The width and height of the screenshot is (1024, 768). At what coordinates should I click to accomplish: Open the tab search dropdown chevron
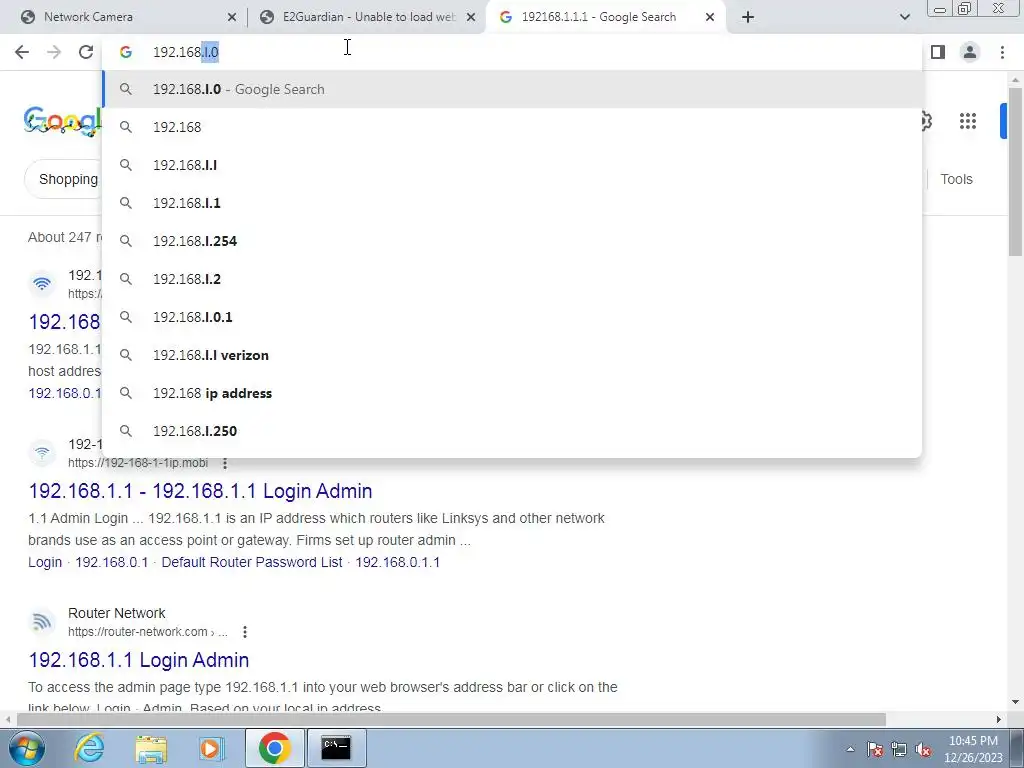tap(904, 17)
